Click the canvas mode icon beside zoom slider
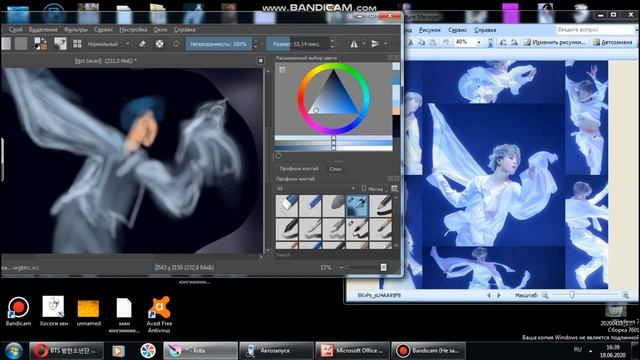Image resolution: width=640 pixels, height=360 pixels. [x=383, y=267]
